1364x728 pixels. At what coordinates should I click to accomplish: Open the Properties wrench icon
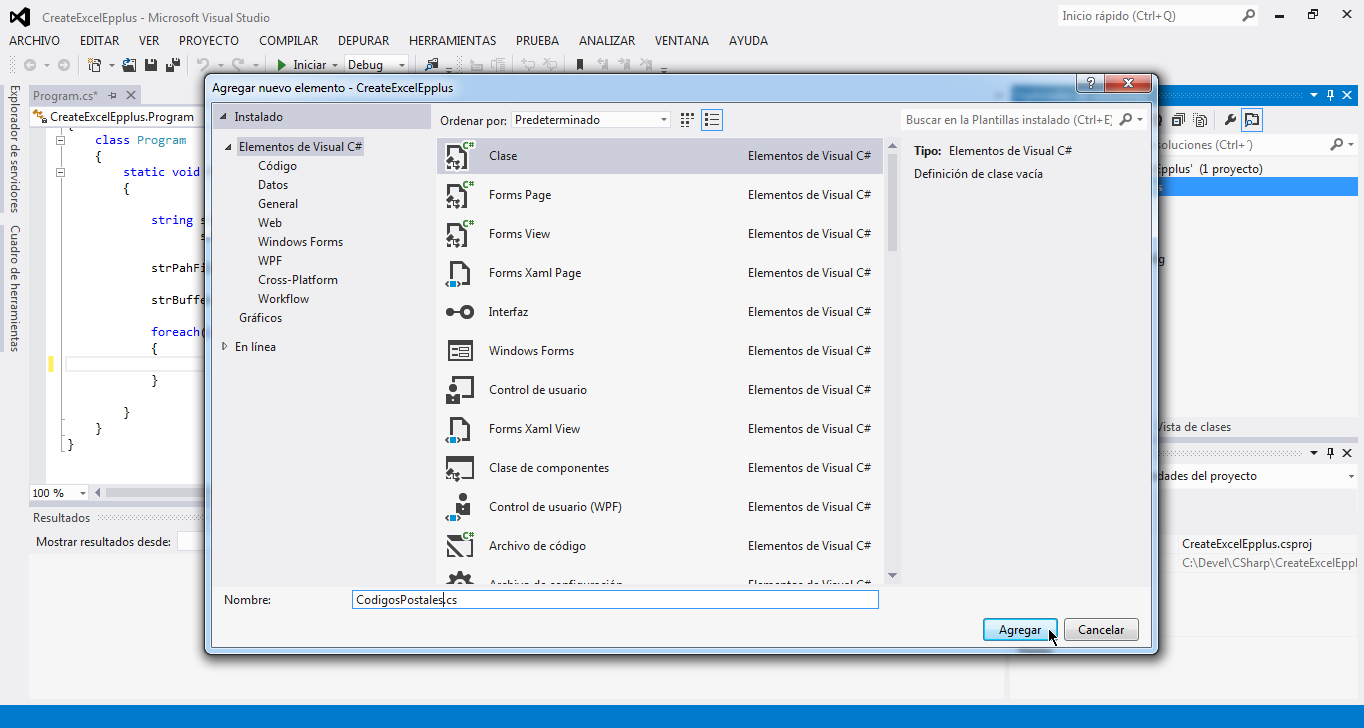(1230, 120)
